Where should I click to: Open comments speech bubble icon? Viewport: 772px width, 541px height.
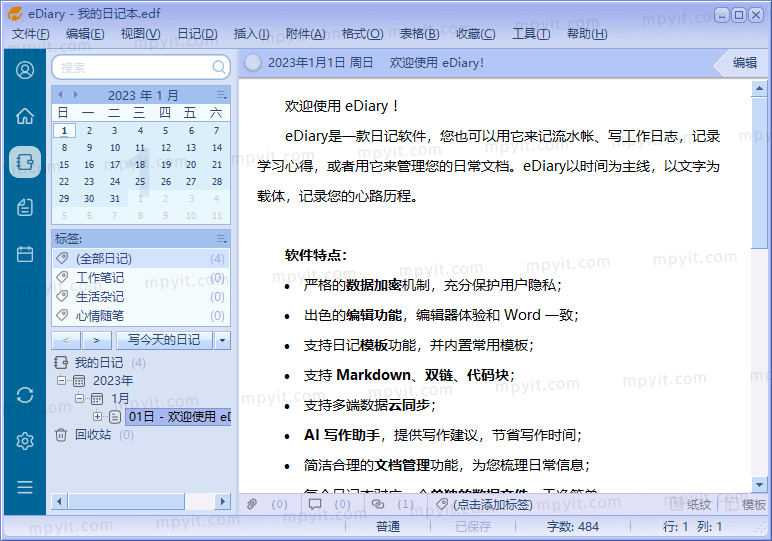point(315,504)
